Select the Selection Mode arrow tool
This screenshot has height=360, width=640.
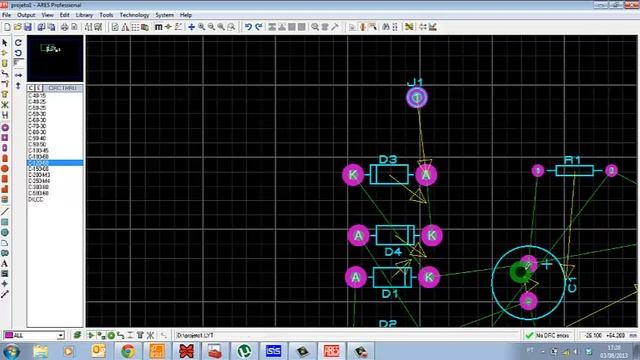[5, 42]
